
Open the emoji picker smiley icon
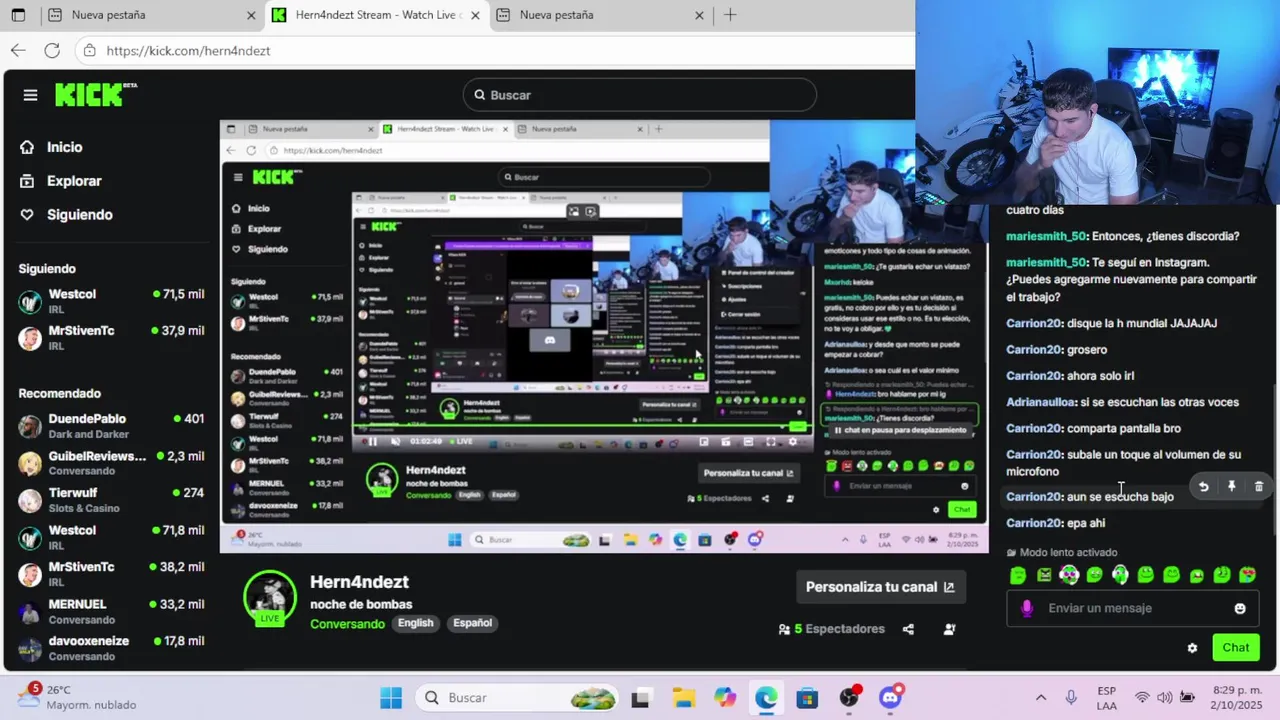click(1240, 608)
